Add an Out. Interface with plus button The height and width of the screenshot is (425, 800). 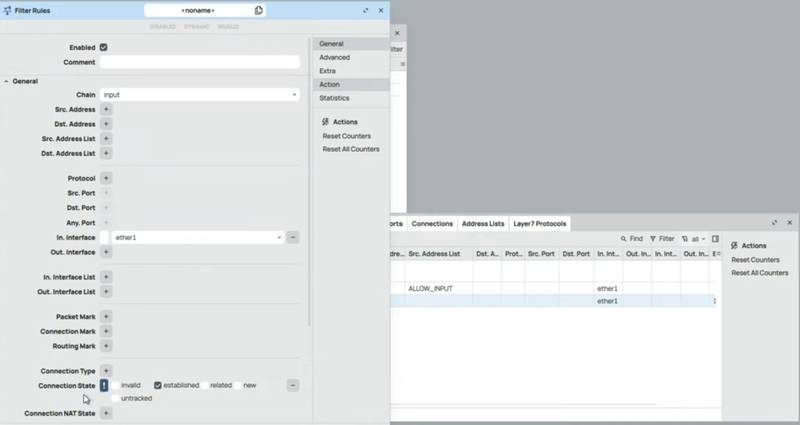106,252
